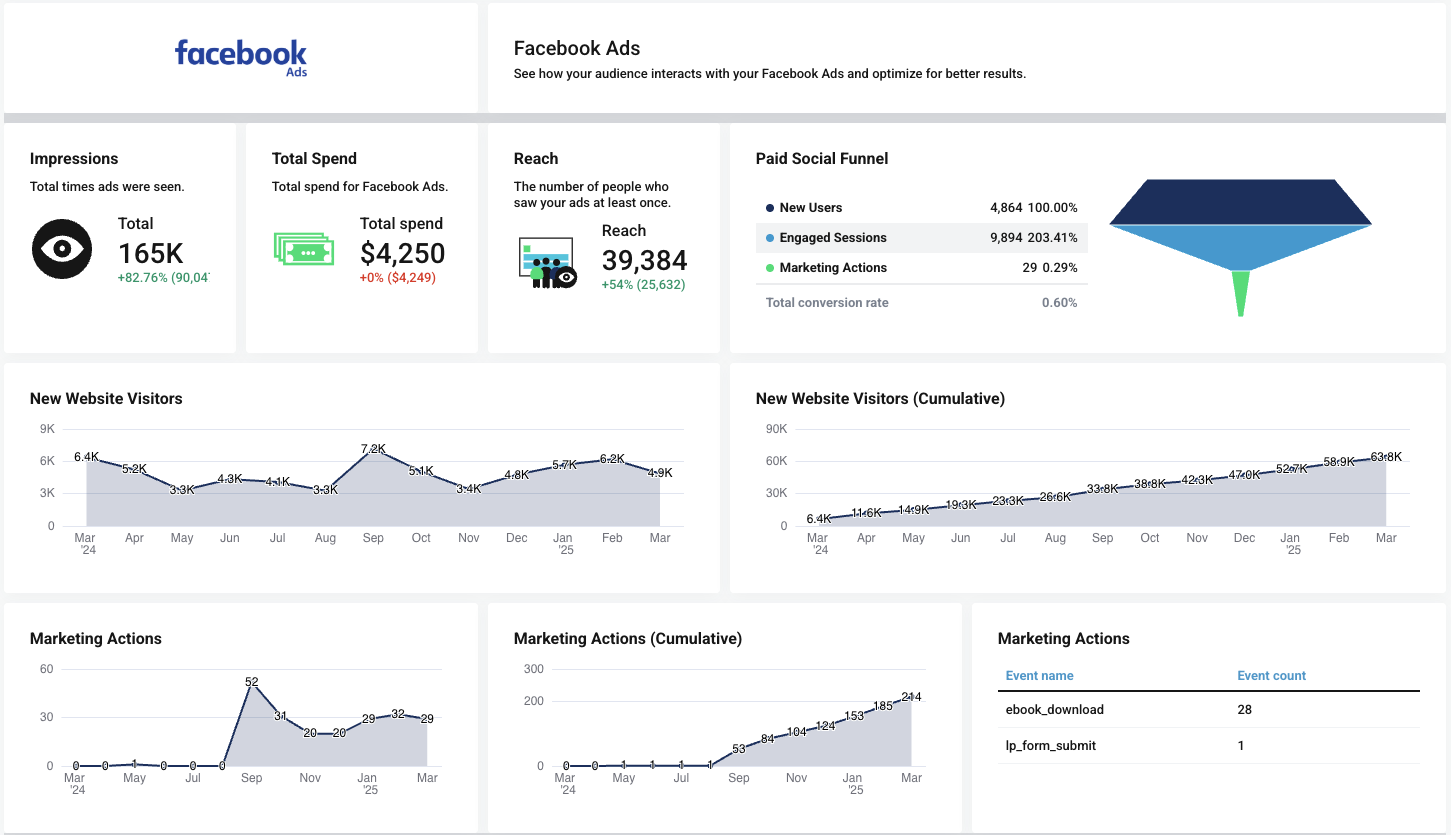Screen dimensions: 1451x835
Task: Select the green funnel spout segment
Action: (x=1241, y=293)
